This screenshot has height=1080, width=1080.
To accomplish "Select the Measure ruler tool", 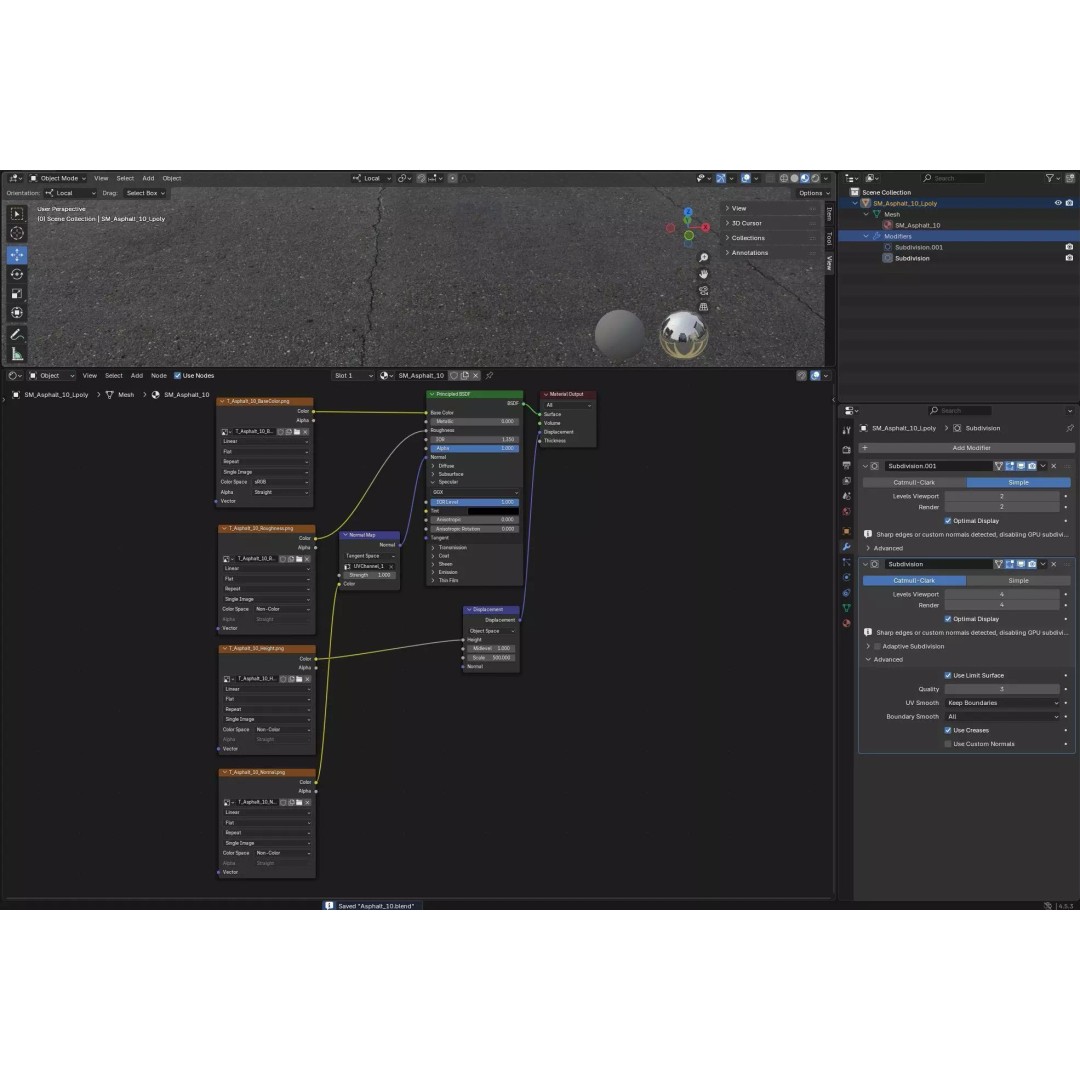I will click(17, 354).
